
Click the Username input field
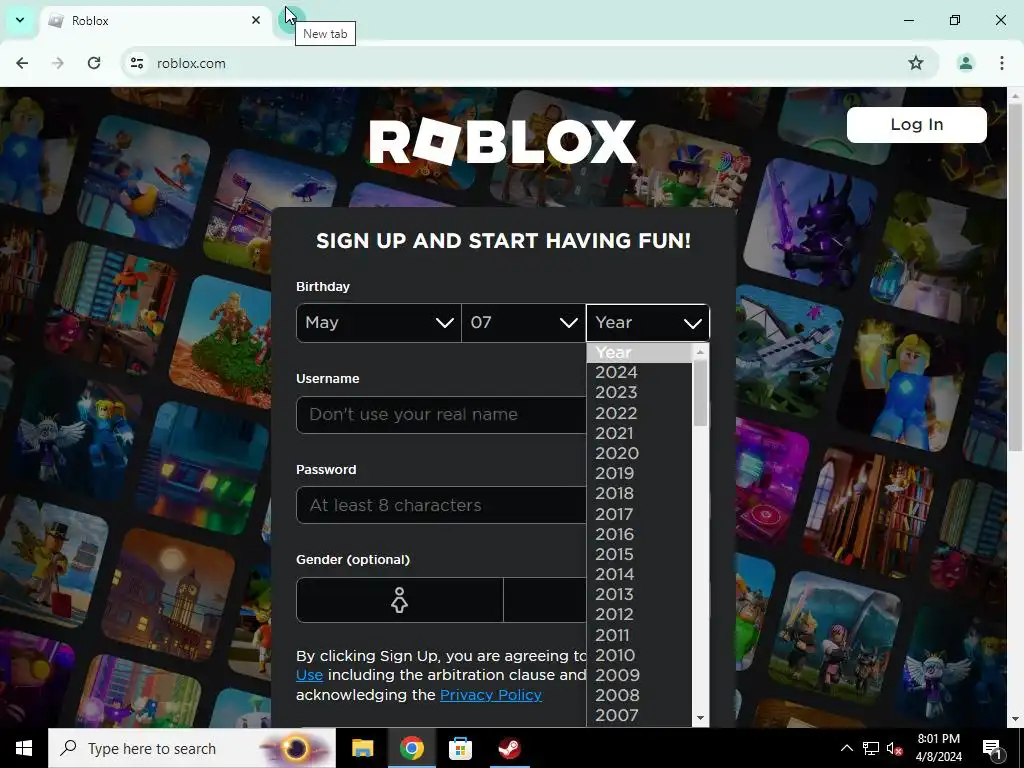441,415
